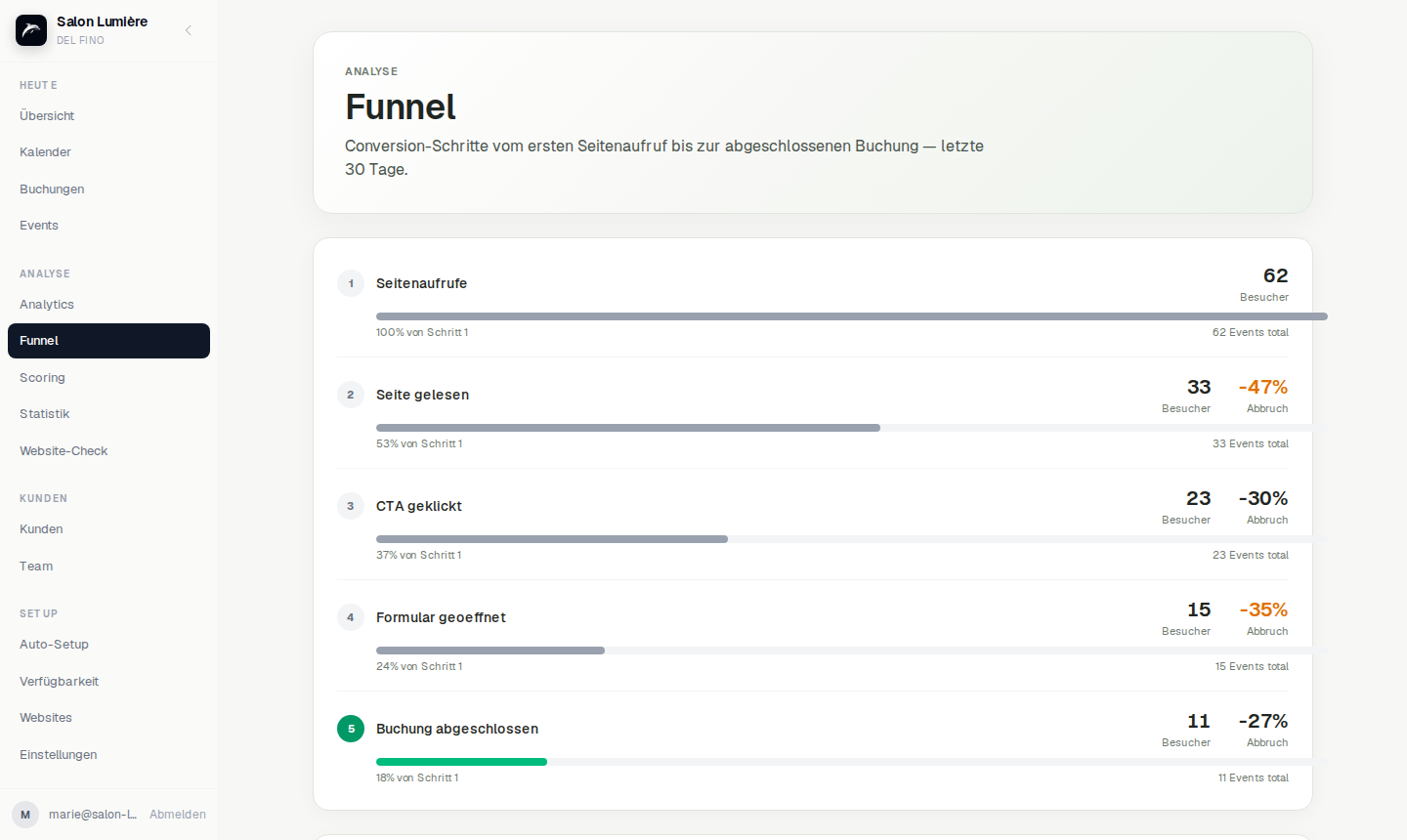Click the Formular geoeffnet step label
The height and width of the screenshot is (840, 1407).
point(441,617)
